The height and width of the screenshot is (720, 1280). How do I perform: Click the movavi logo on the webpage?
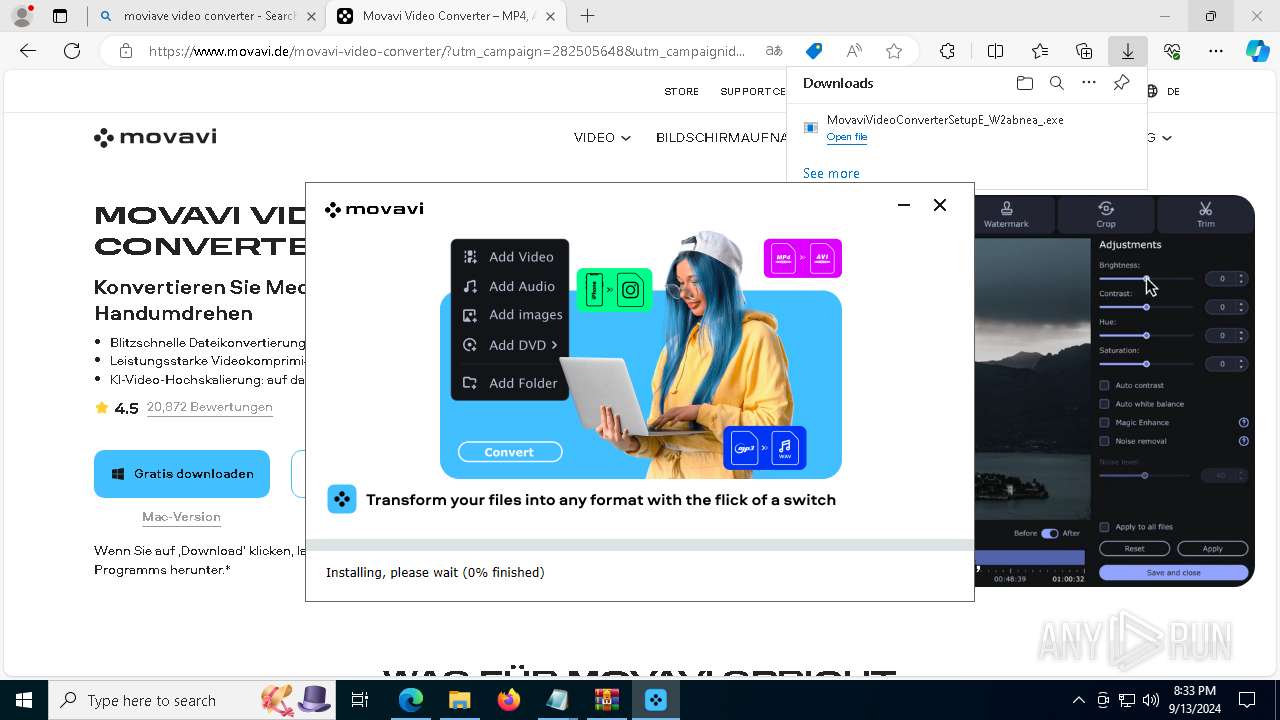click(x=155, y=137)
